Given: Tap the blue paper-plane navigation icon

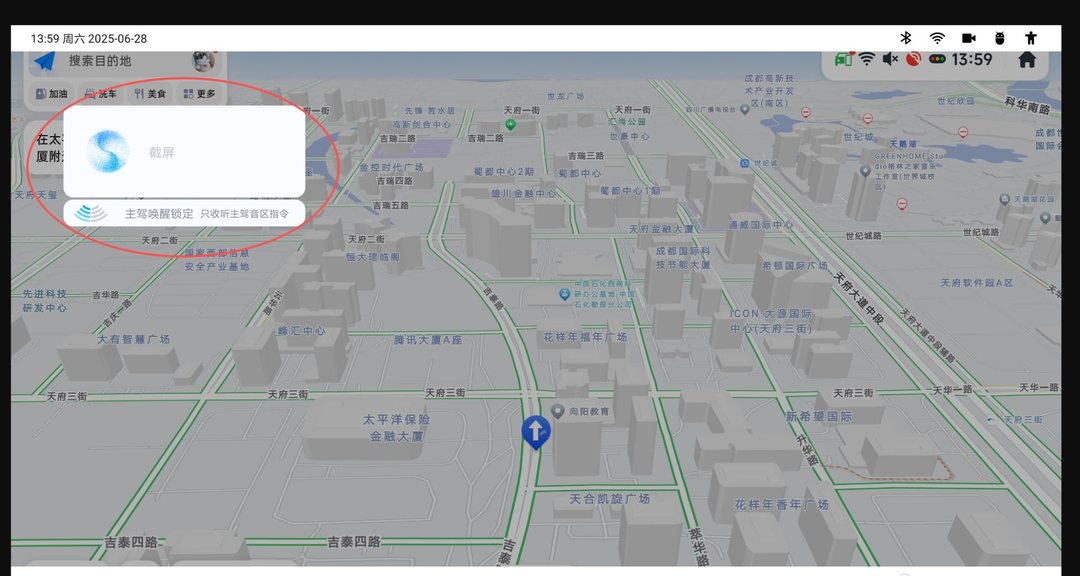Looking at the screenshot, I should [45, 61].
